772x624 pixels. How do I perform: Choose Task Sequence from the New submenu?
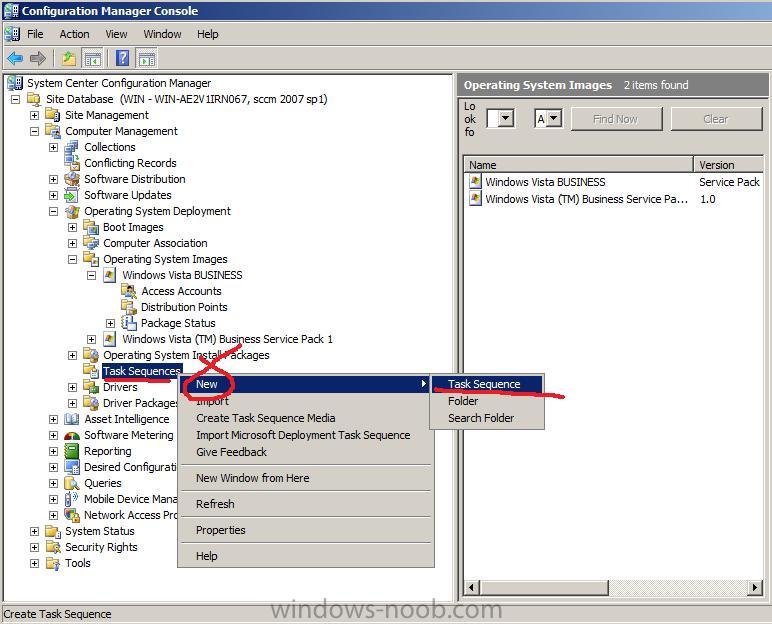[487, 384]
